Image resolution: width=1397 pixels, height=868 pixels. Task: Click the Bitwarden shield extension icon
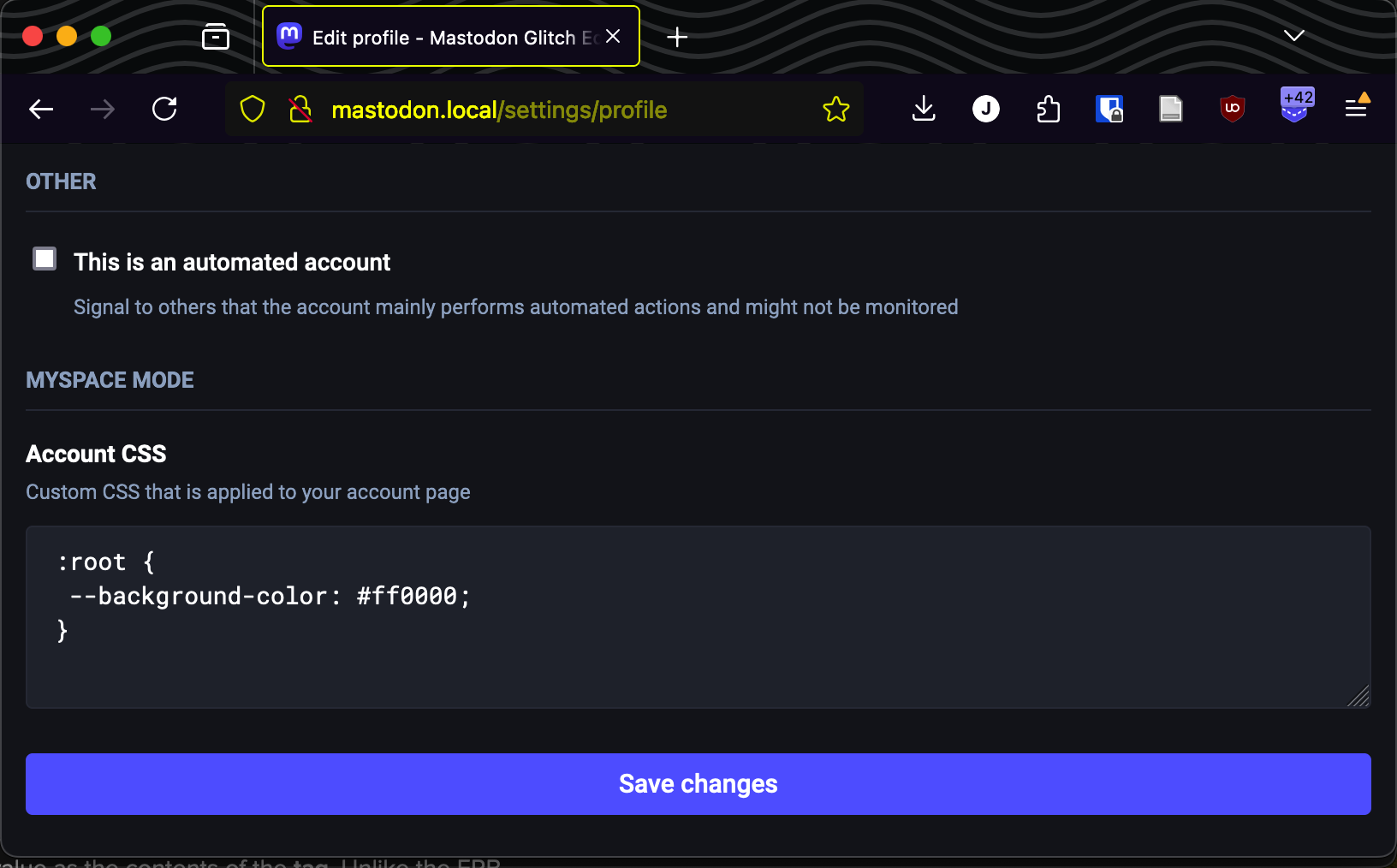(x=1109, y=109)
